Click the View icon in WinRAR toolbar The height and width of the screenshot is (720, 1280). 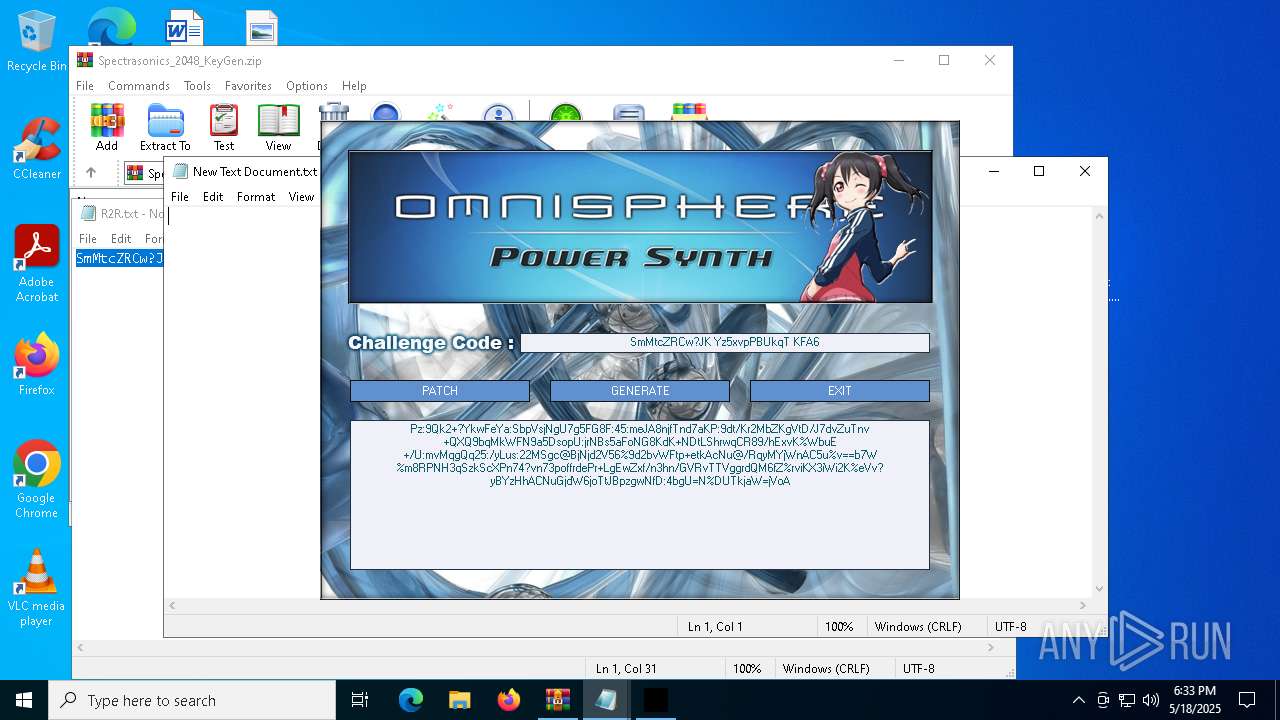click(278, 127)
